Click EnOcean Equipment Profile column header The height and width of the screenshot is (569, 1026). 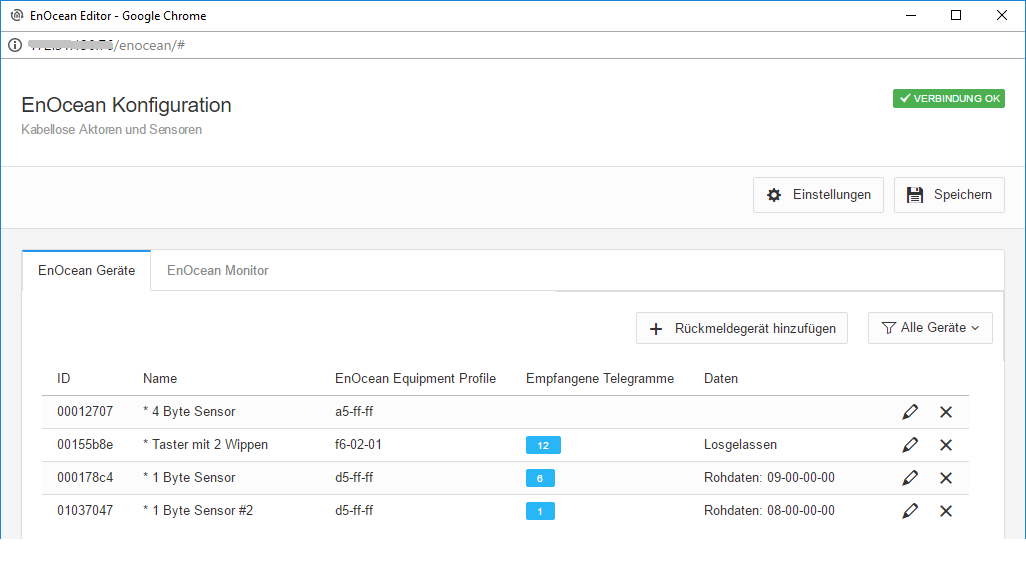[x=416, y=379]
